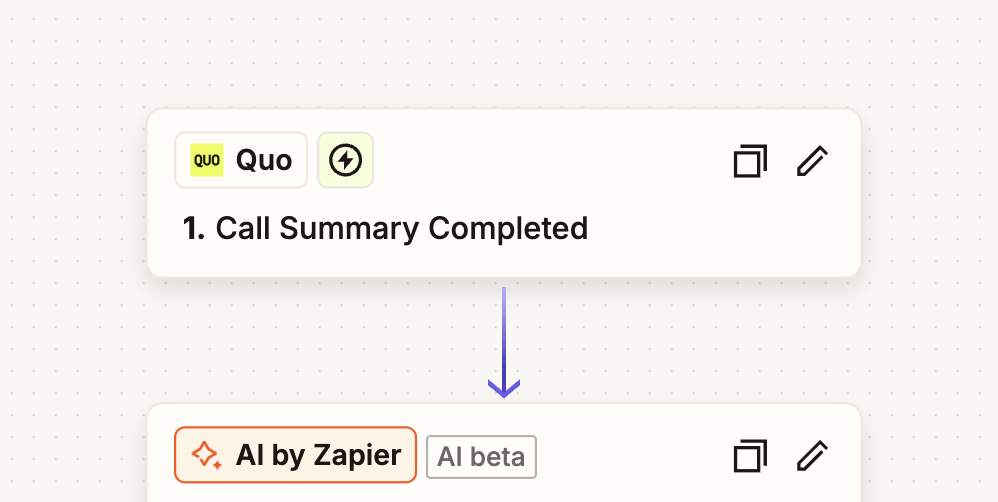998x502 pixels.
Task: Click the empty dotted canvas left of the Quo card
Action: 70,200
